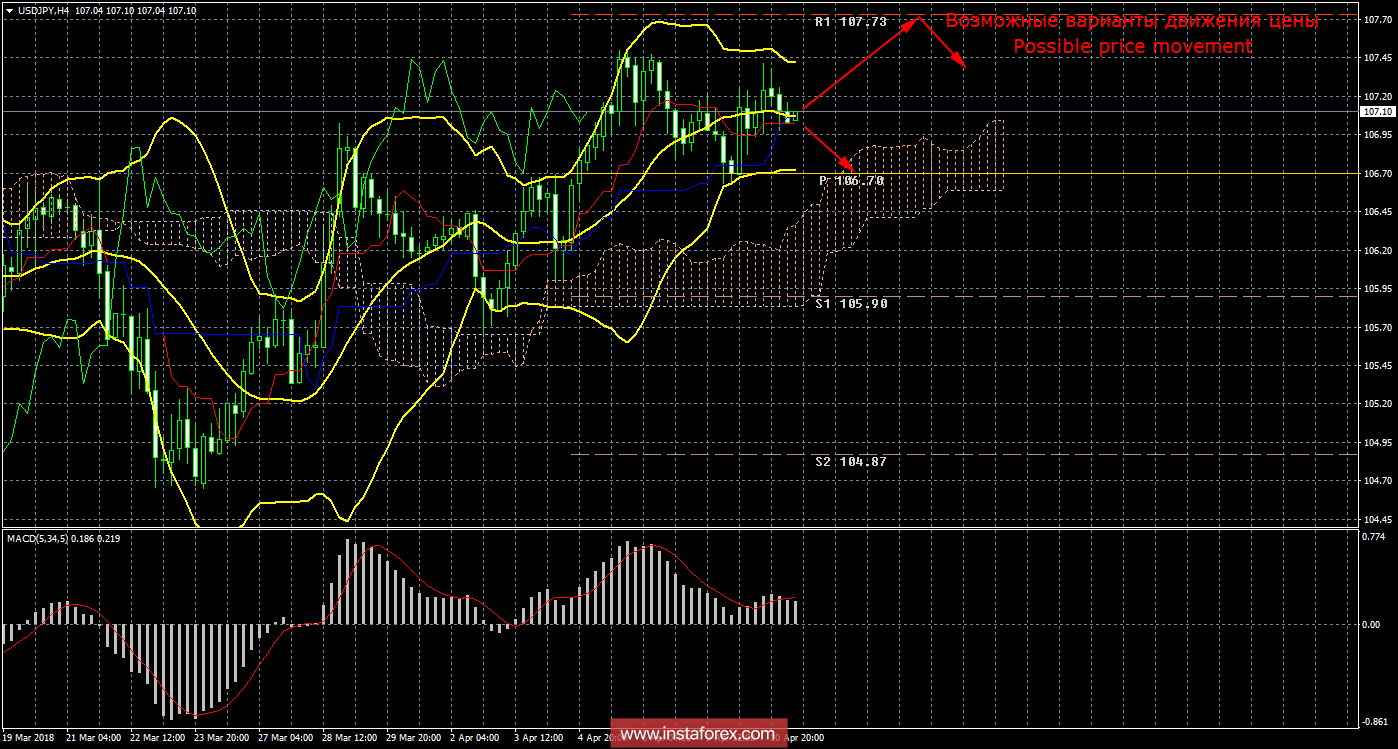Screen dimensions: 1398x749
Task: Click the 106.95 price axis value
Action: [x=1376, y=135]
